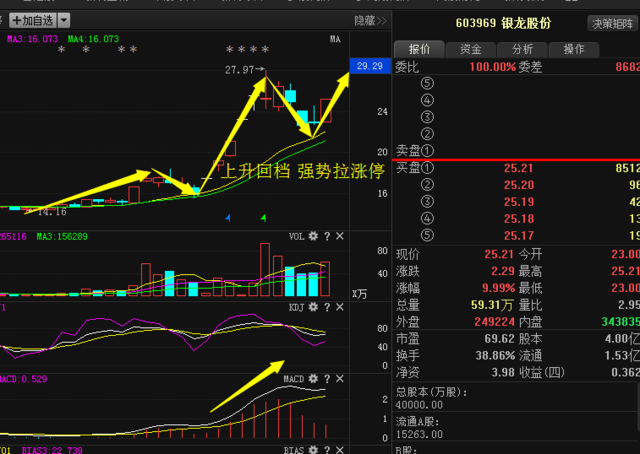Image resolution: width=640 pixels, height=454 pixels.
Task: Open KDJ indicator help question mark
Action: pyautogui.click(x=327, y=307)
